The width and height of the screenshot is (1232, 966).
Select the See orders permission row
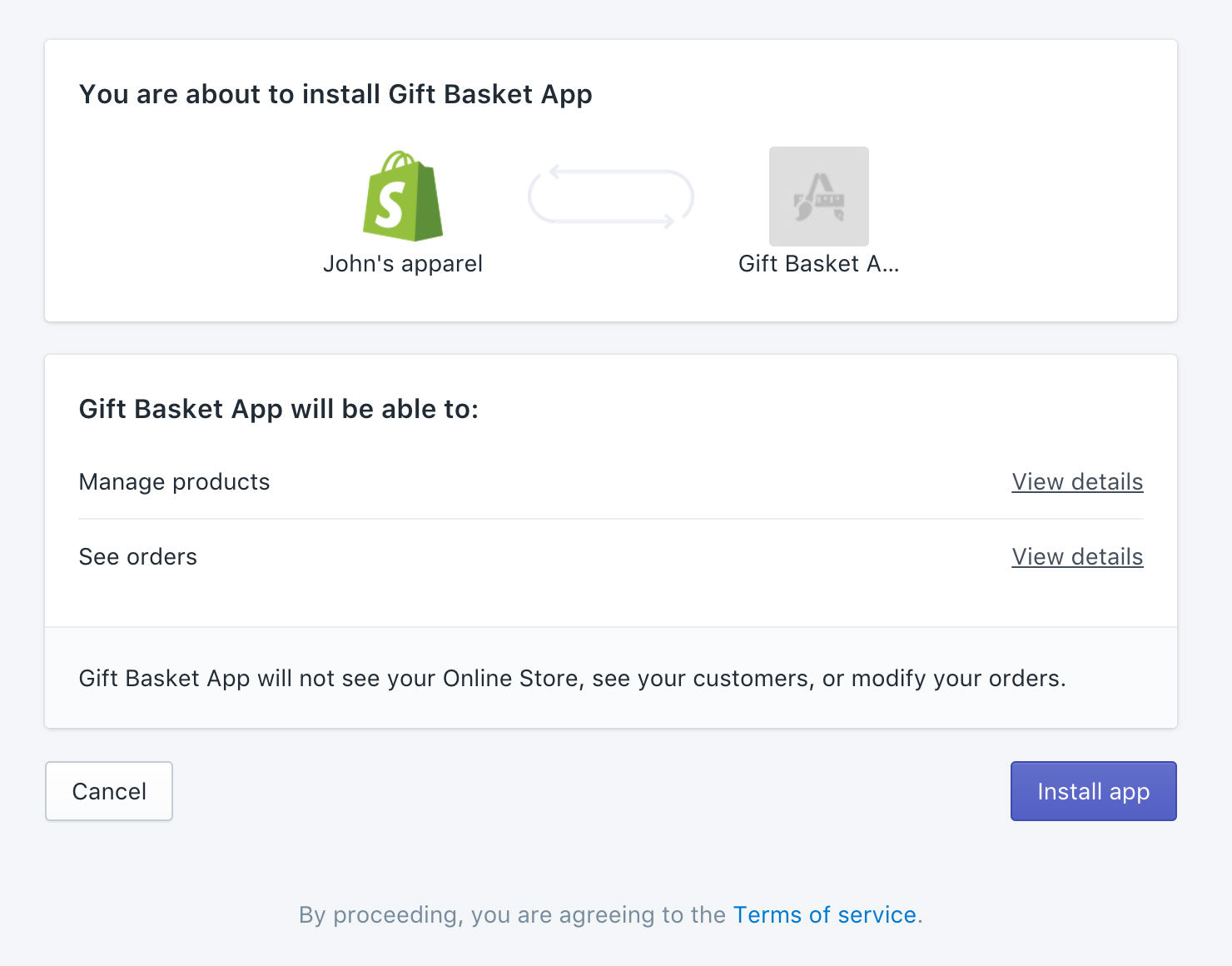click(611, 557)
